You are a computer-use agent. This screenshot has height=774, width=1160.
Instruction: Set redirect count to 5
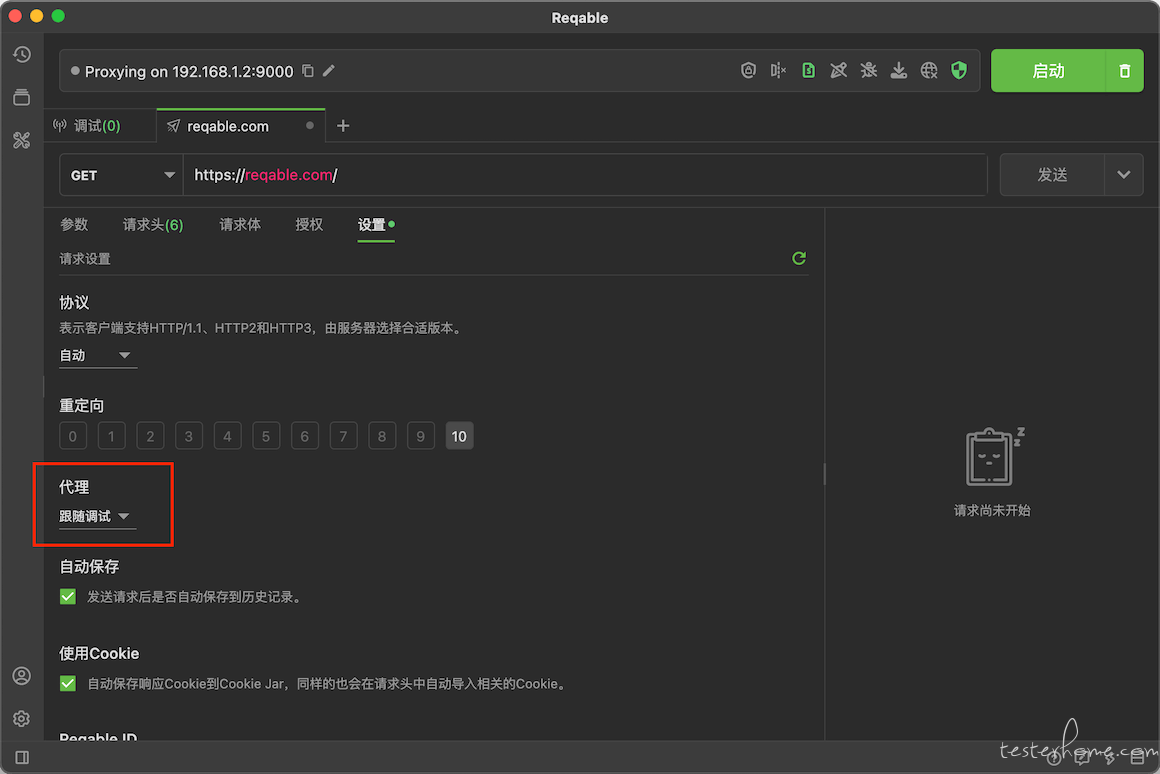click(266, 436)
